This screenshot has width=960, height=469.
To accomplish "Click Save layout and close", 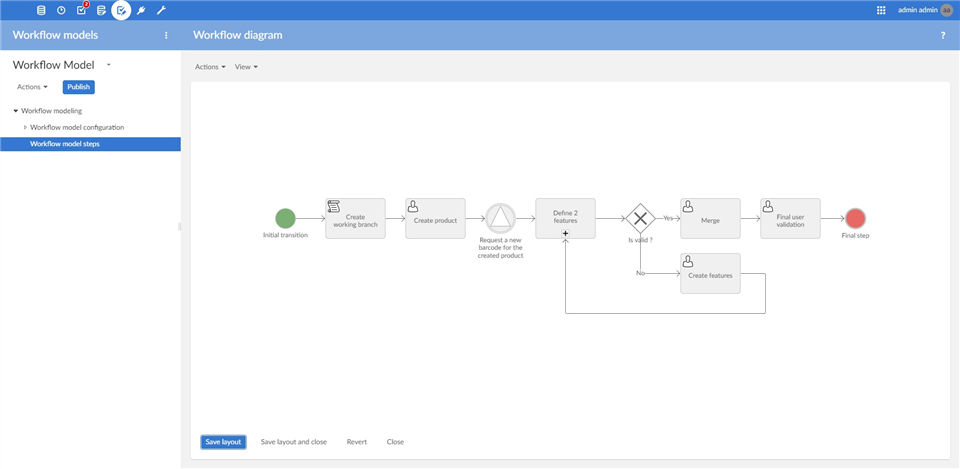I will point(294,441).
